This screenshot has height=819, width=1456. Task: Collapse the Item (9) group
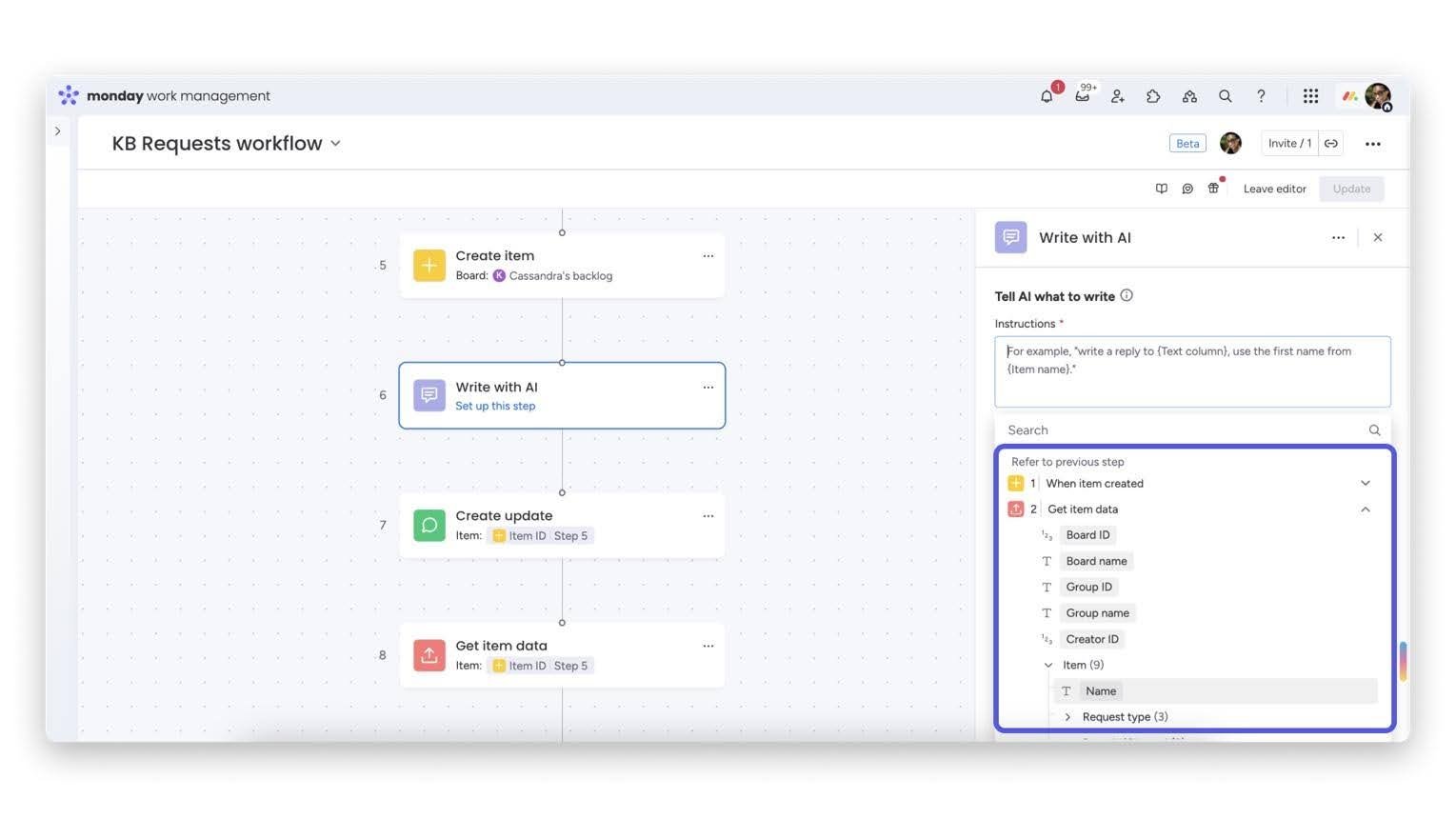point(1048,666)
